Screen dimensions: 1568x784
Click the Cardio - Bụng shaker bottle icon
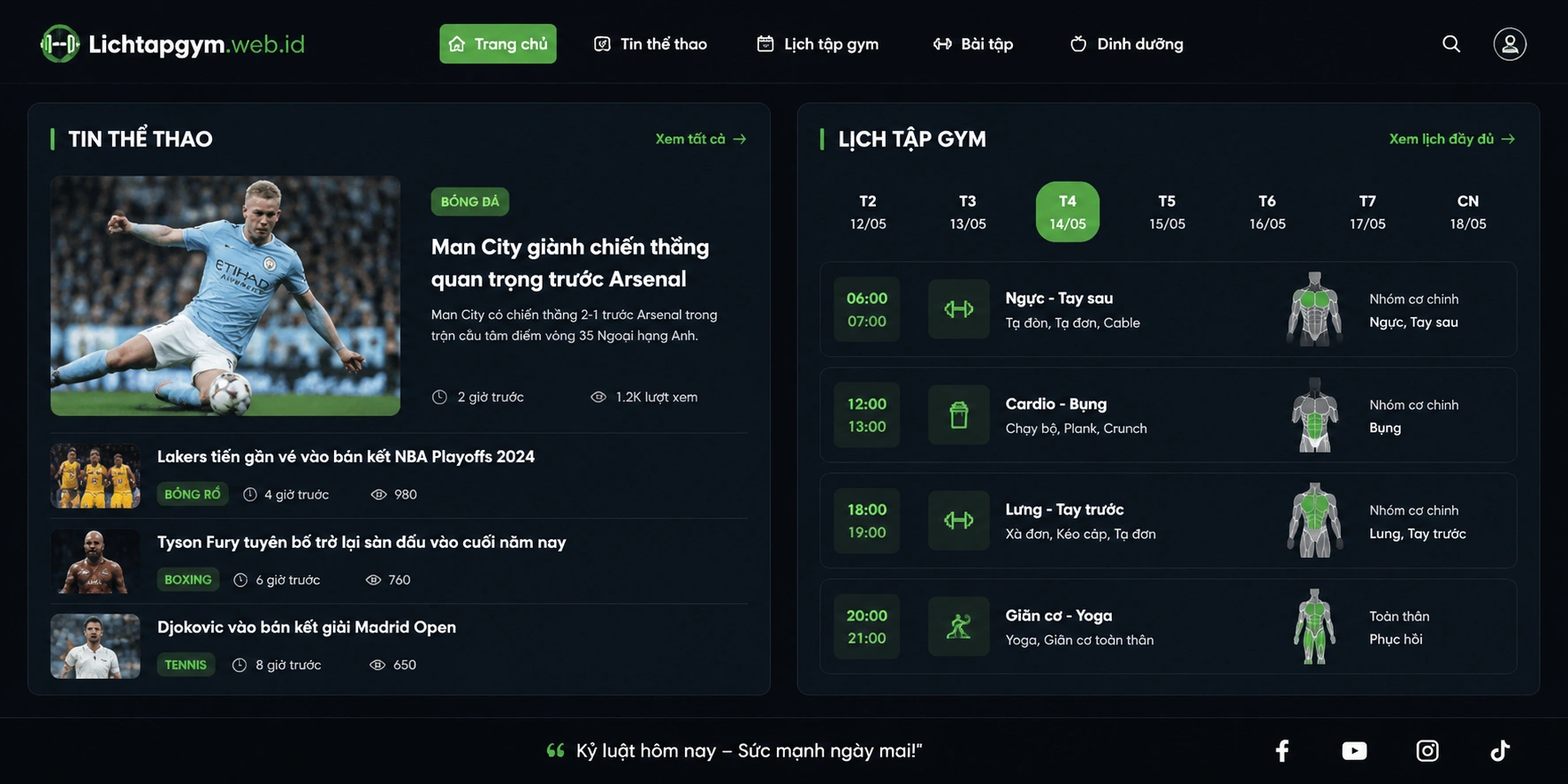point(959,415)
